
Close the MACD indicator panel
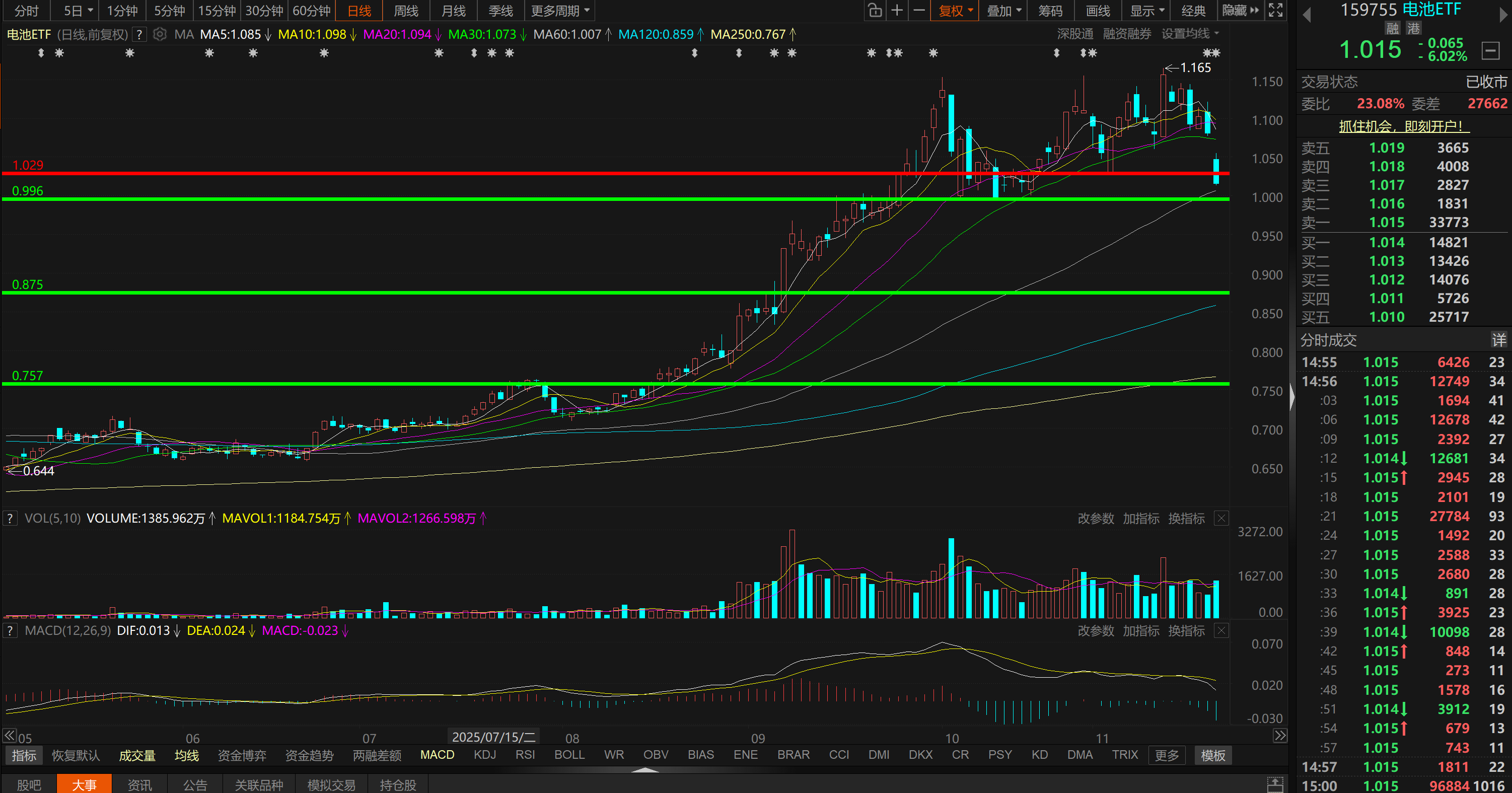(1221, 631)
